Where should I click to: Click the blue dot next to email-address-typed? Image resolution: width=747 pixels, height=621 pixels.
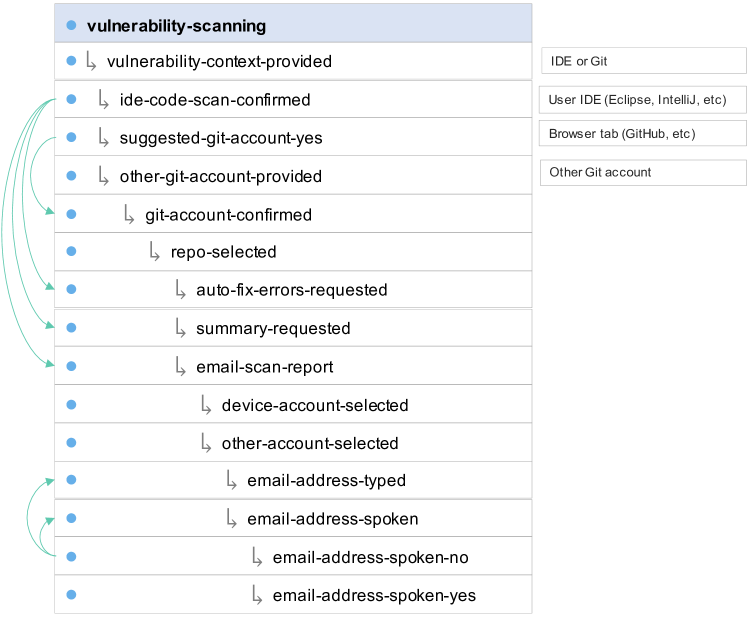click(70, 481)
